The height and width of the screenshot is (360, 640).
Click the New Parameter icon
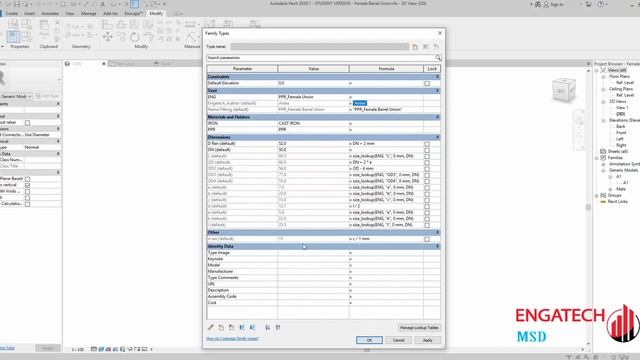(x=221, y=327)
